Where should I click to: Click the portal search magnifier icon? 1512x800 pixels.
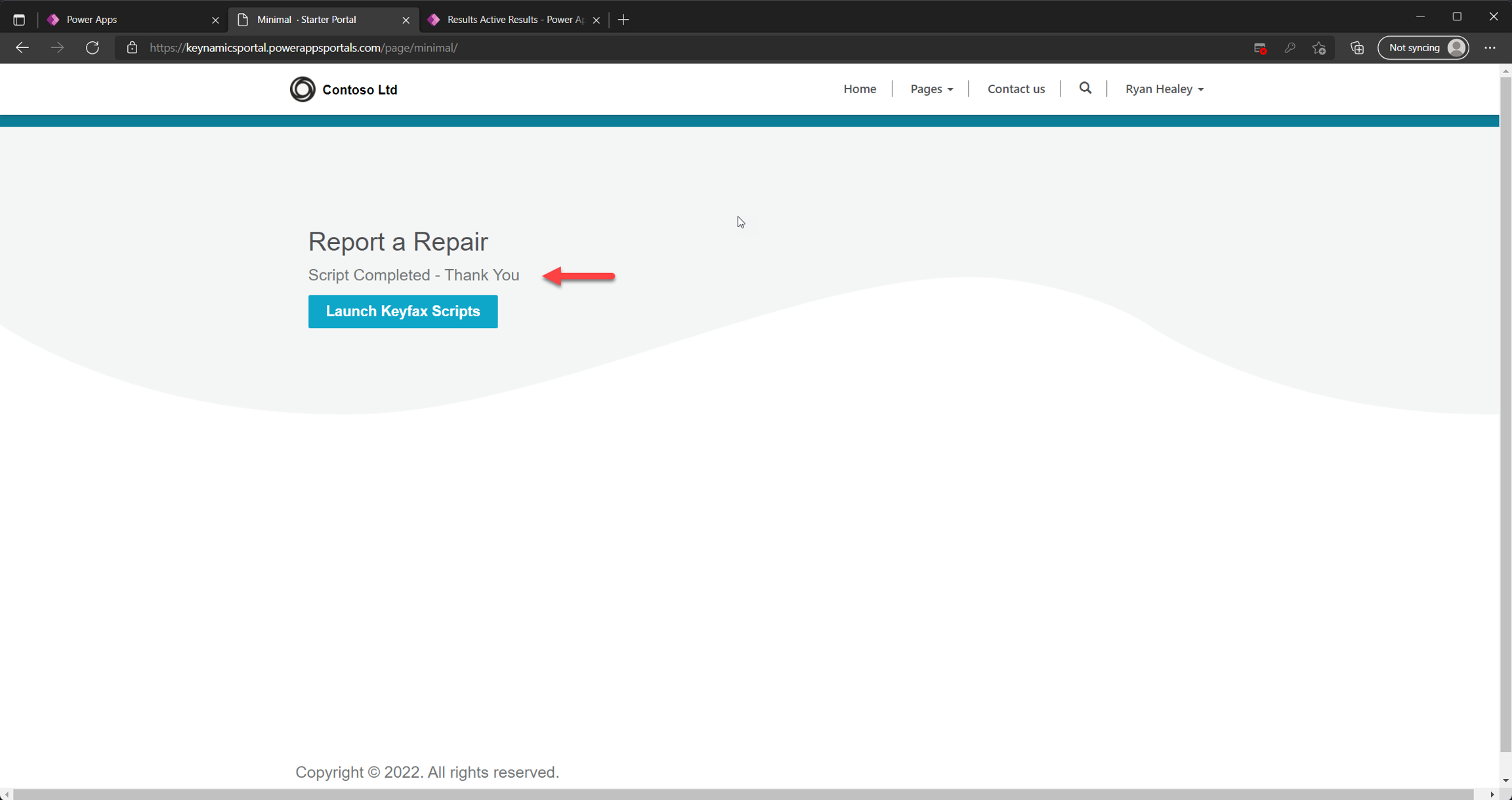1085,89
